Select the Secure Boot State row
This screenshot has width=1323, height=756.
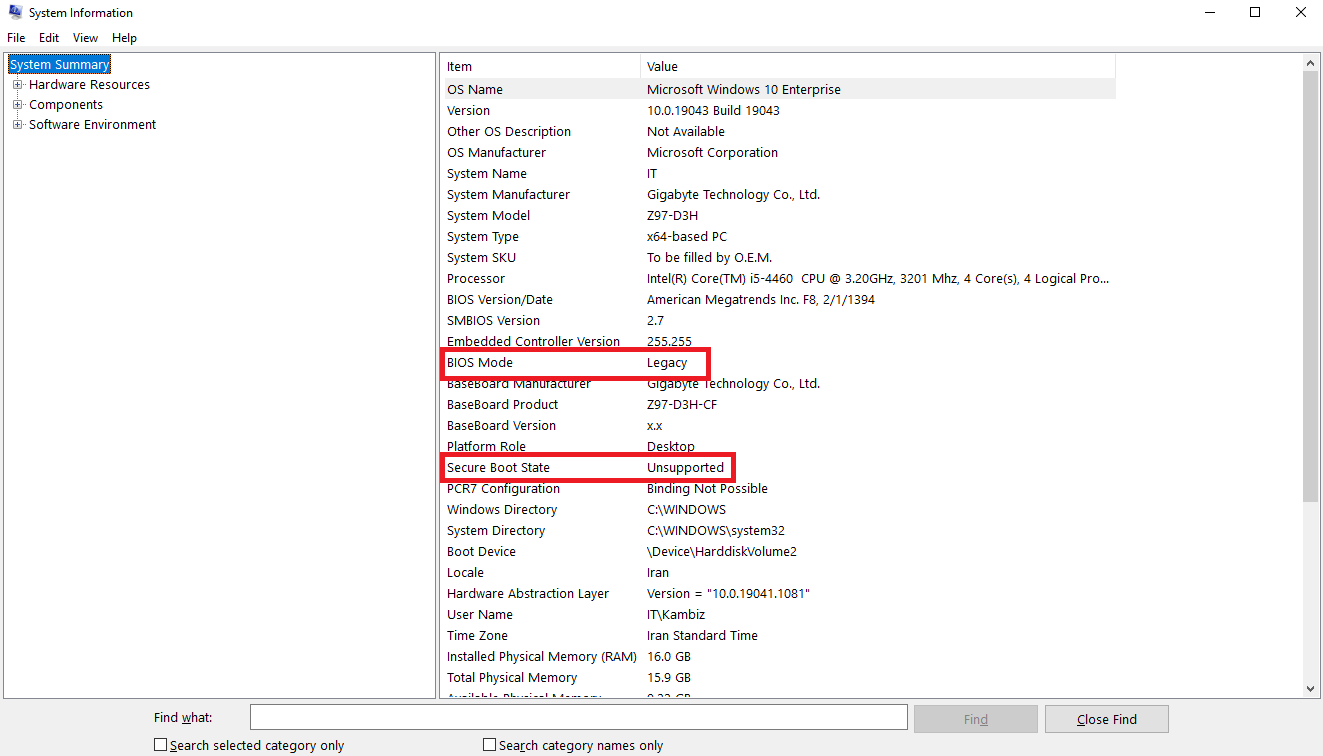(x=778, y=467)
